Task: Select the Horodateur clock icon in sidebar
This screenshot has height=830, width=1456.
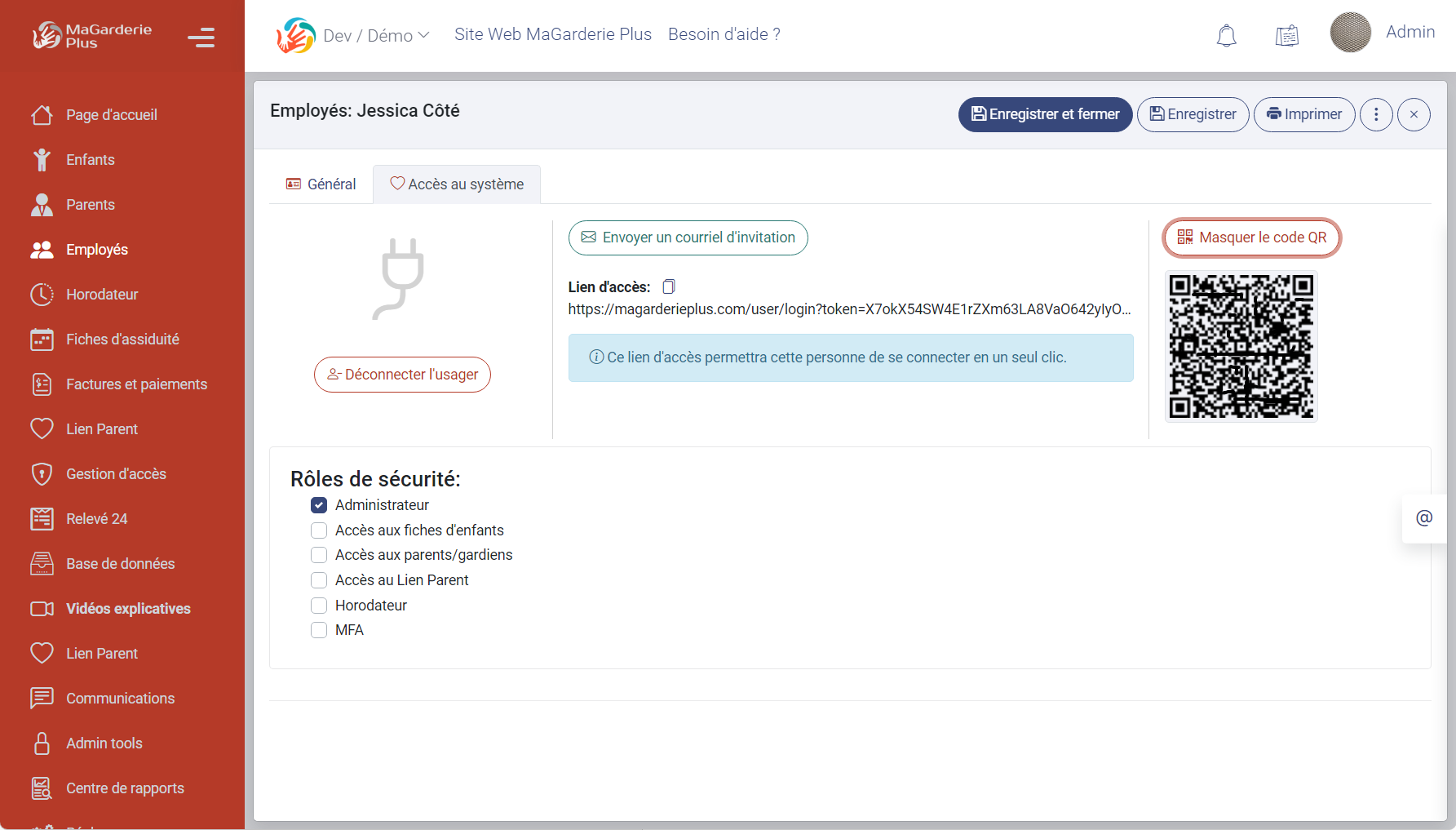Action: (42, 294)
